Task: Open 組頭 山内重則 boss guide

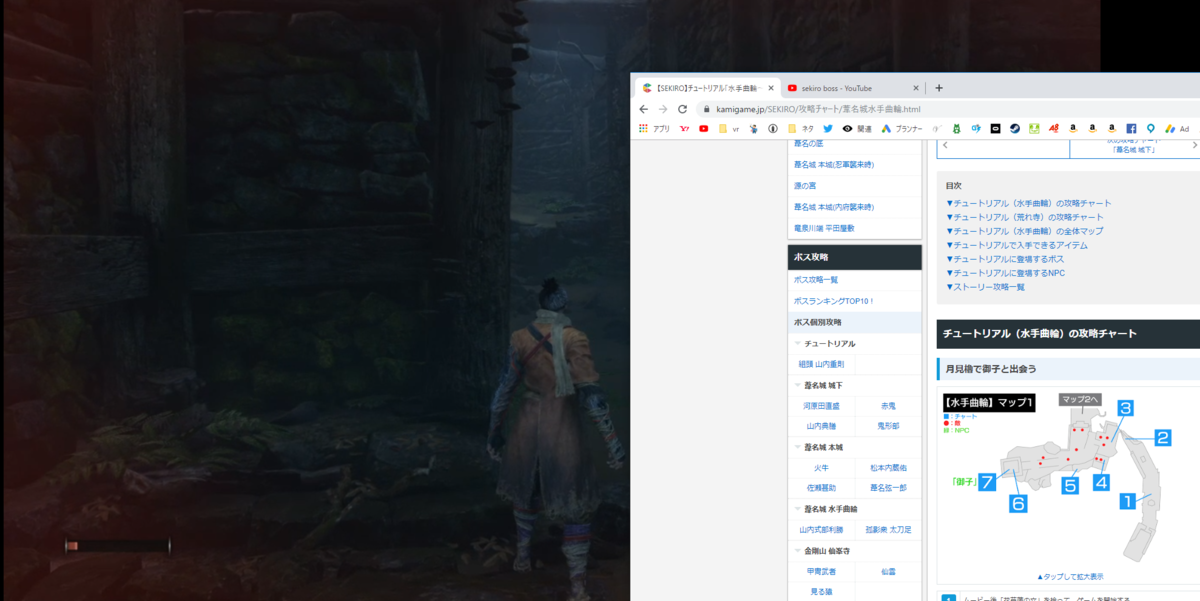Action: [x=821, y=365]
